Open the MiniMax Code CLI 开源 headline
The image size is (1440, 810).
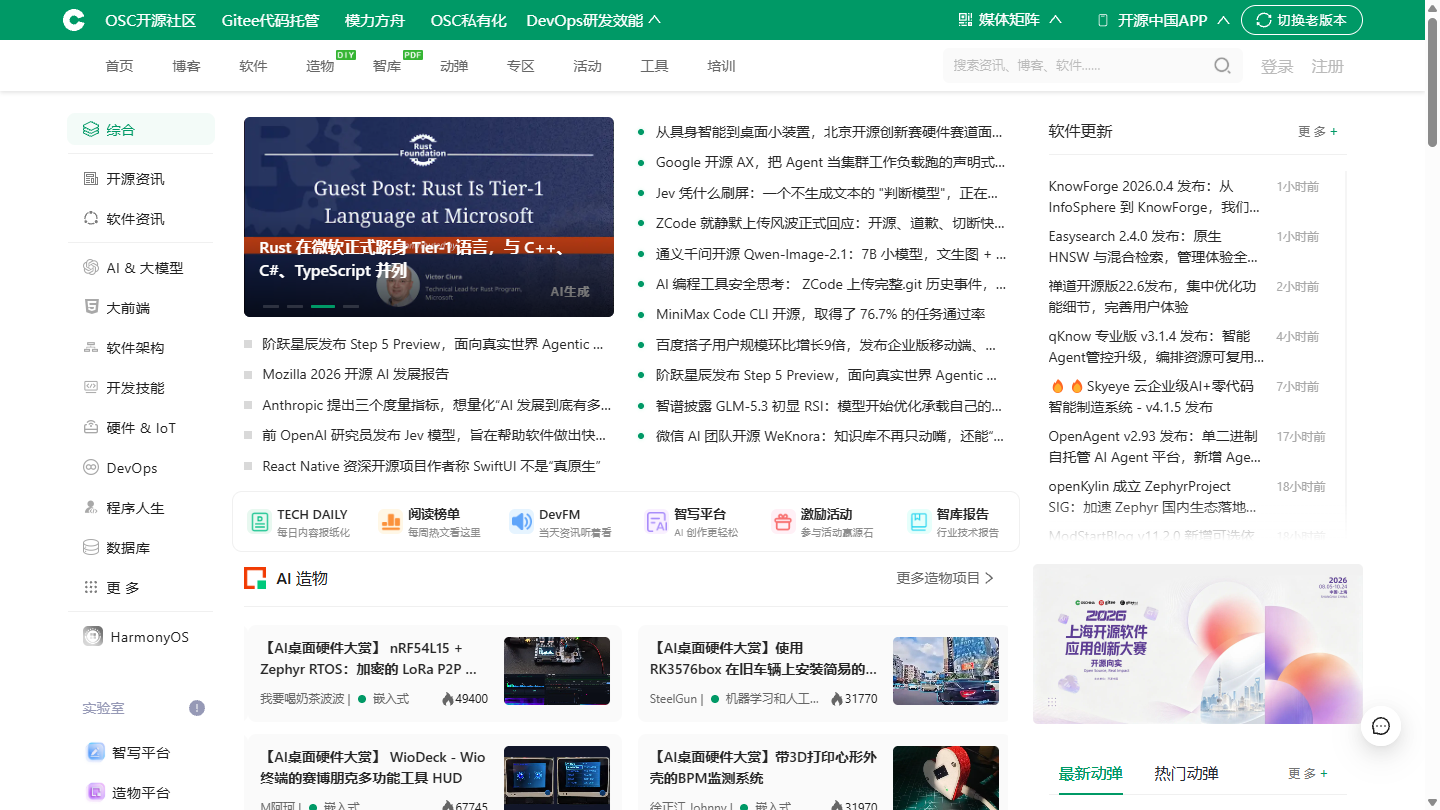click(x=820, y=314)
